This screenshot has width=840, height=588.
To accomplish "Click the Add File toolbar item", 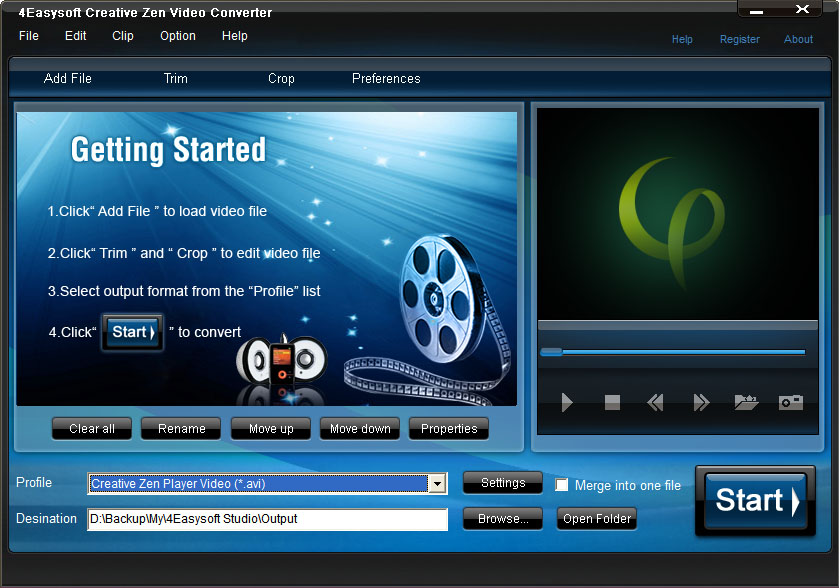I will coord(68,79).
